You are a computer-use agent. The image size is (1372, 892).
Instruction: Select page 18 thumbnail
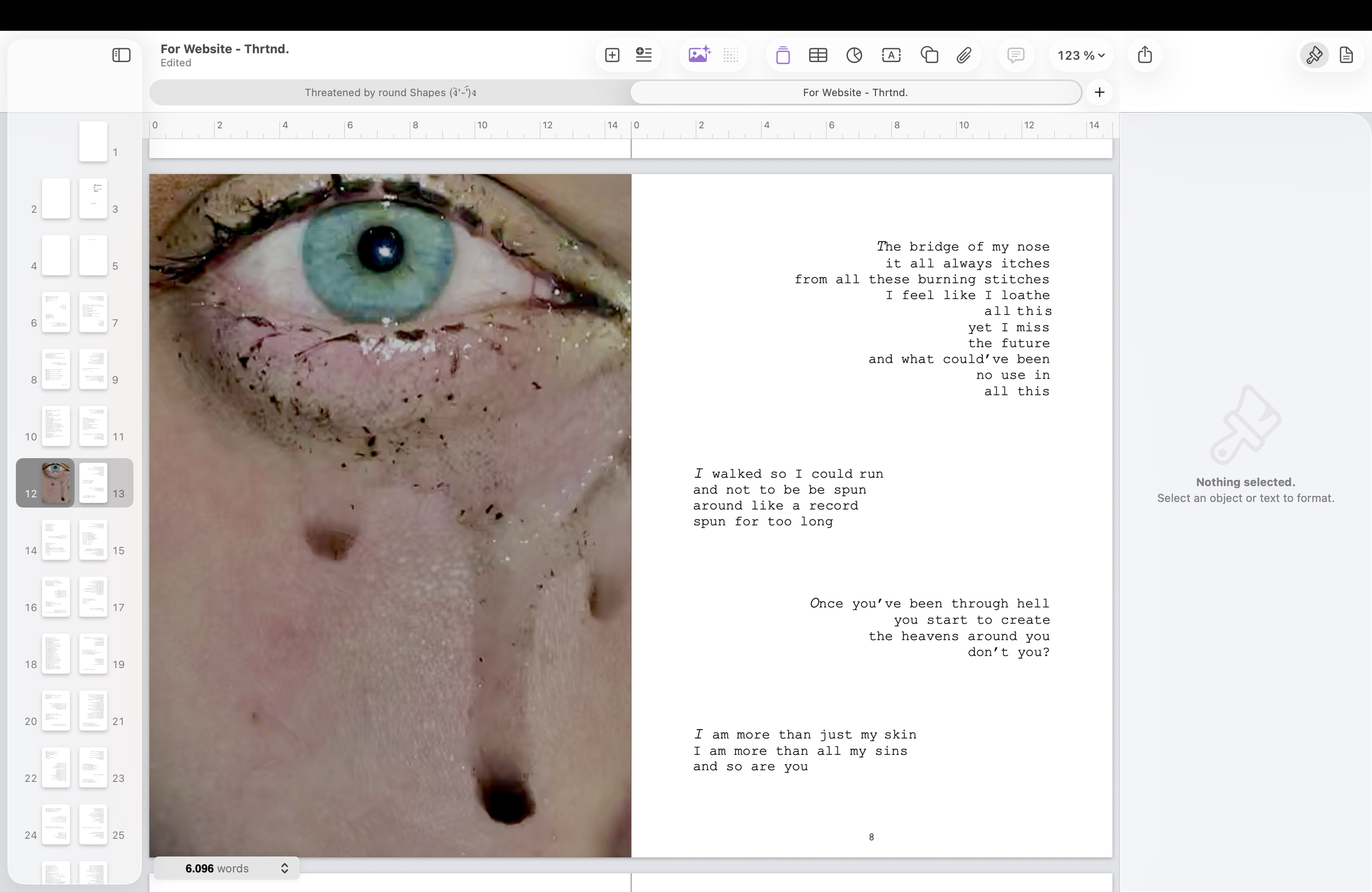tap(56, 653)
